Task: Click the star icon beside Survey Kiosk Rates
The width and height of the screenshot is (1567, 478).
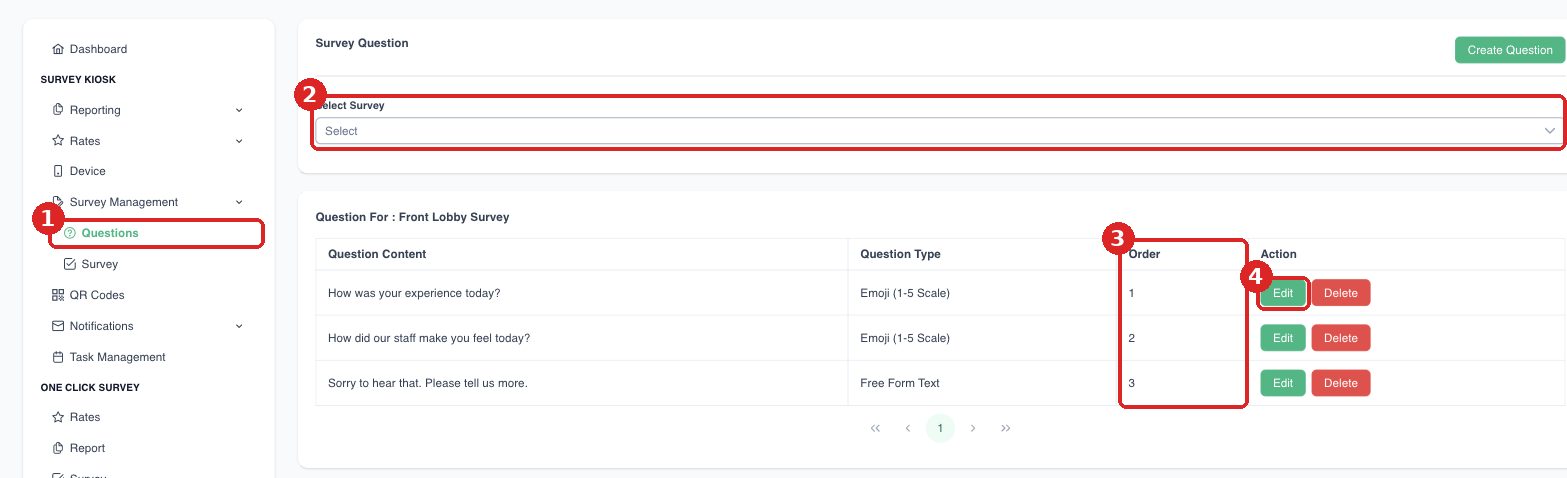Action: tap(58, 141)
